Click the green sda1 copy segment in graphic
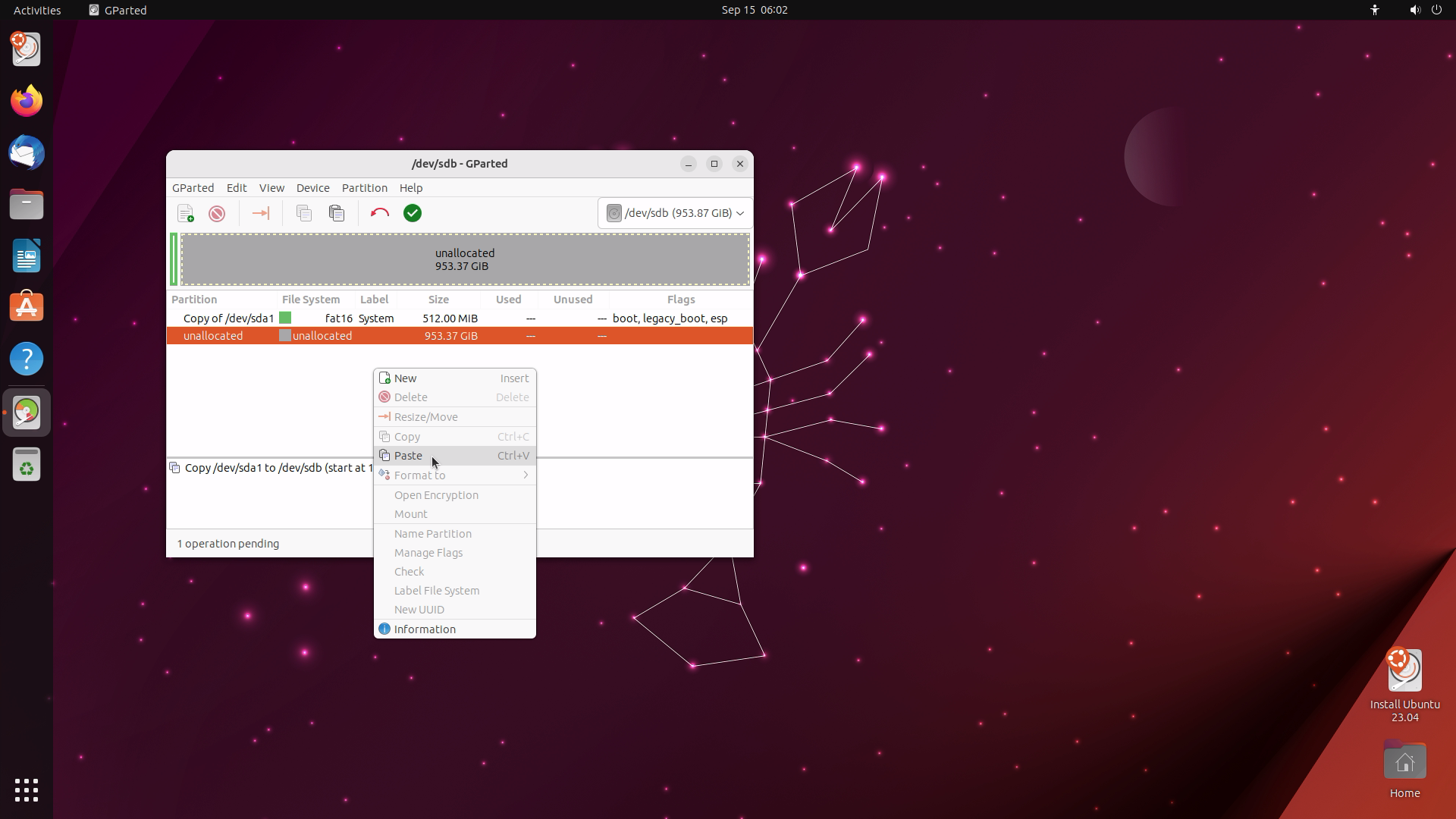1456x819 pixels. click(174, 259)
